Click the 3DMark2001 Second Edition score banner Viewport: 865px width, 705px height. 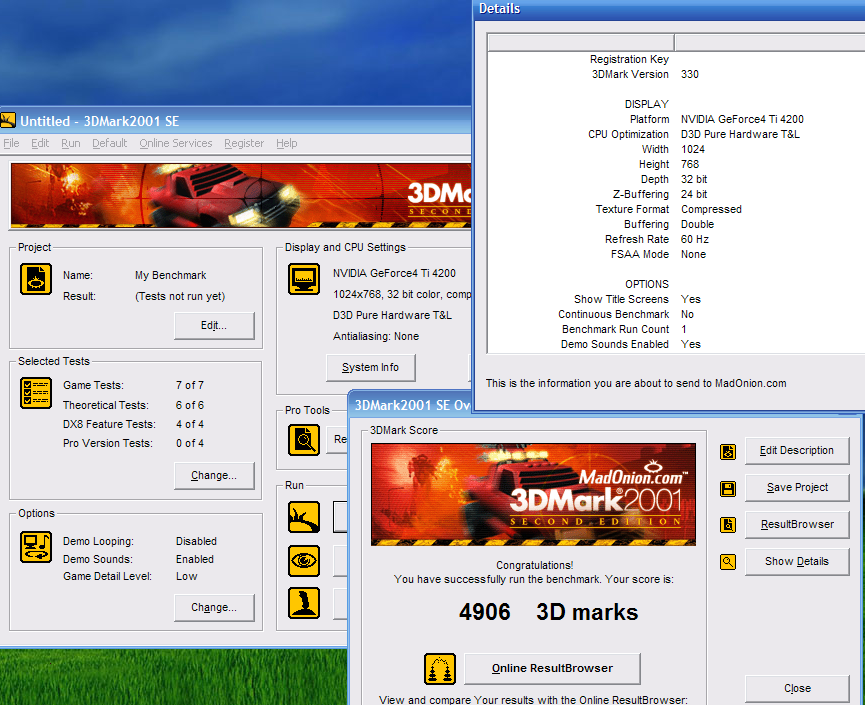coord(533,494)
